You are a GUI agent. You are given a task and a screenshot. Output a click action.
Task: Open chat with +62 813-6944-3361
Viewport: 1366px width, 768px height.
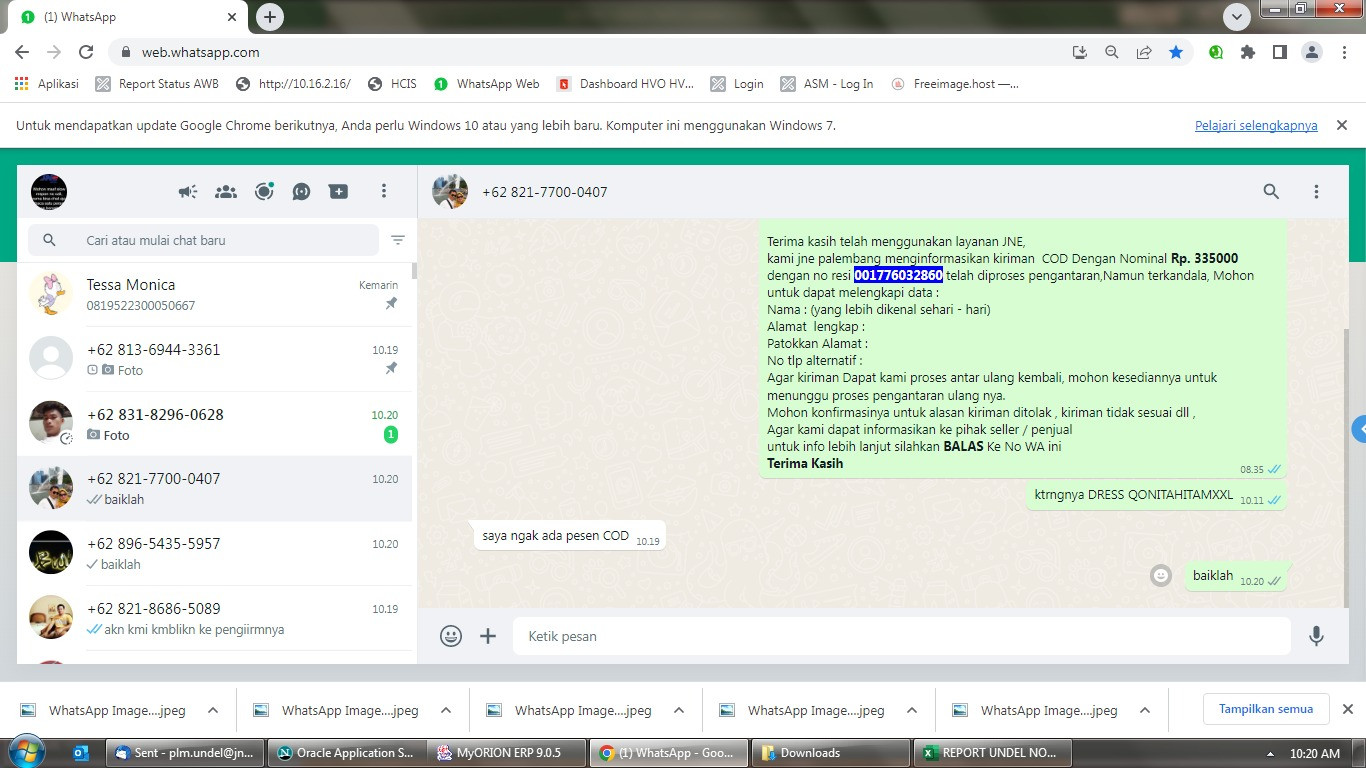point(214,359)
